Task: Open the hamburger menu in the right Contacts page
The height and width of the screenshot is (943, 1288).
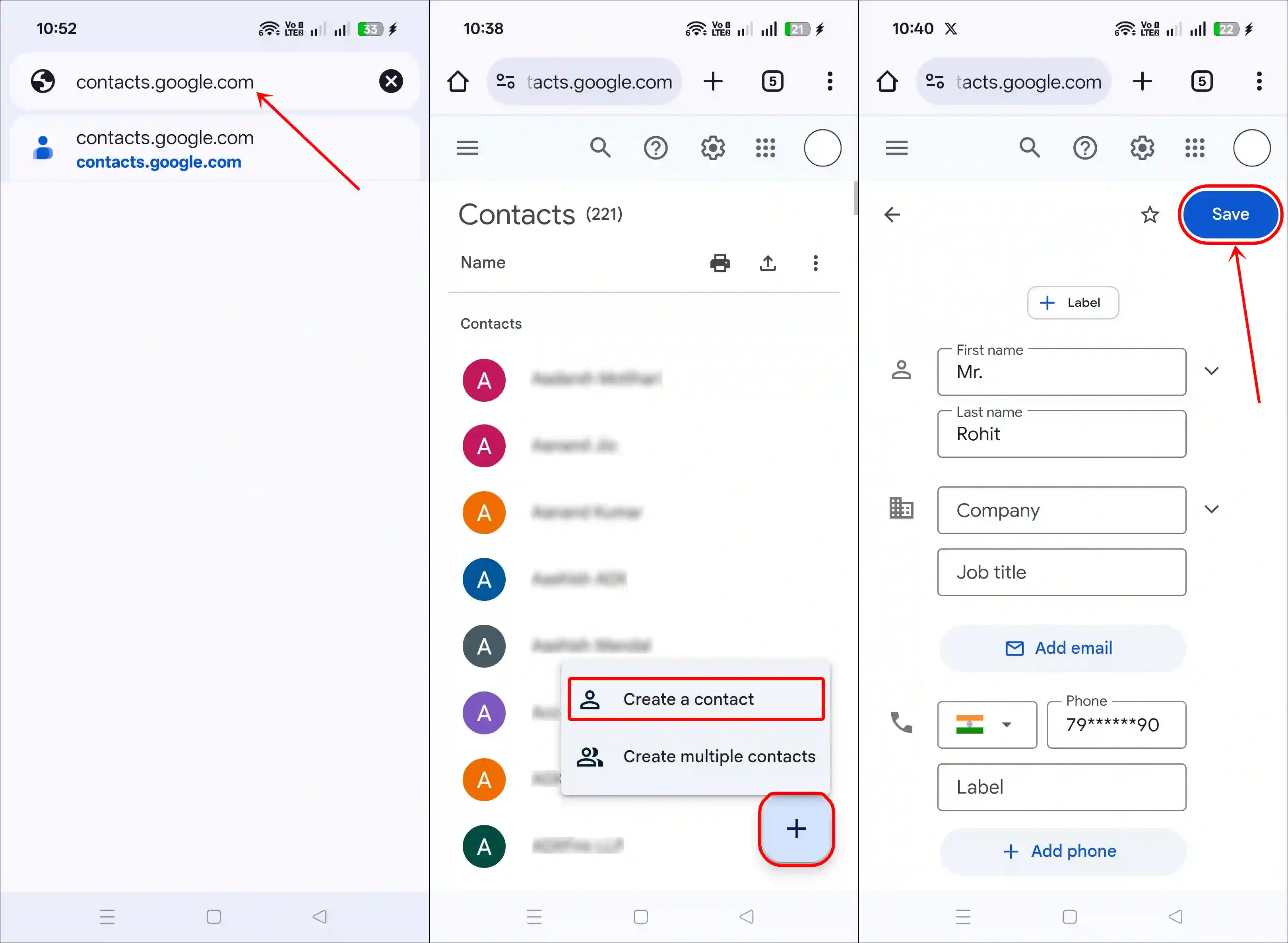Action: [x=897, y=148]
